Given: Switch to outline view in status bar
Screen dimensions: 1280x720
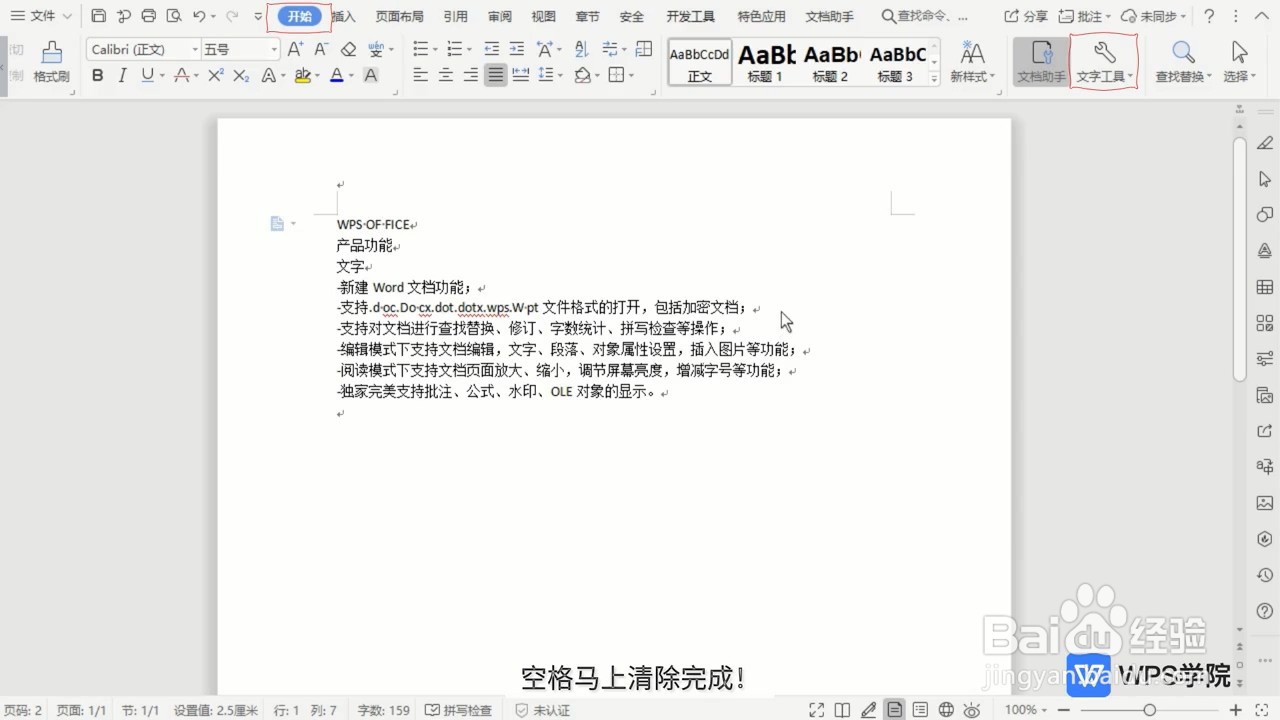Looking at the screenshot, I should (x=920, y=710).
